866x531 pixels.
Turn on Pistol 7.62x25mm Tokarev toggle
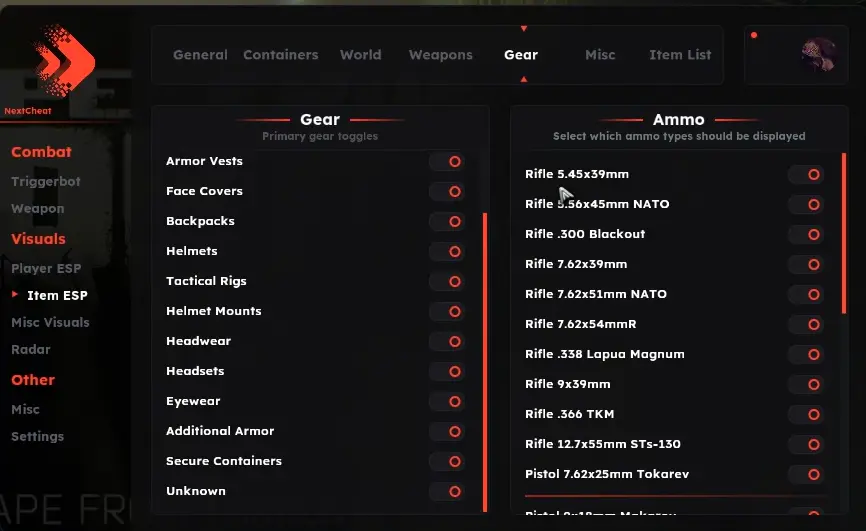[806, 474]
